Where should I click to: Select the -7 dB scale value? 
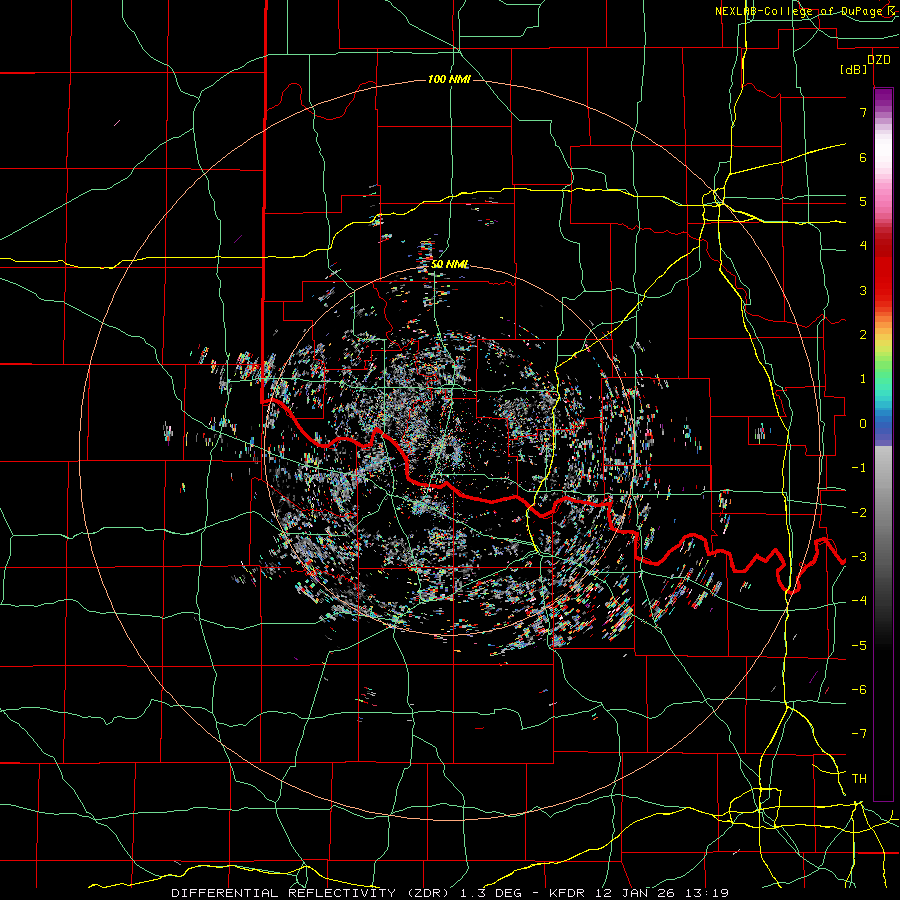tap(859, 734)
